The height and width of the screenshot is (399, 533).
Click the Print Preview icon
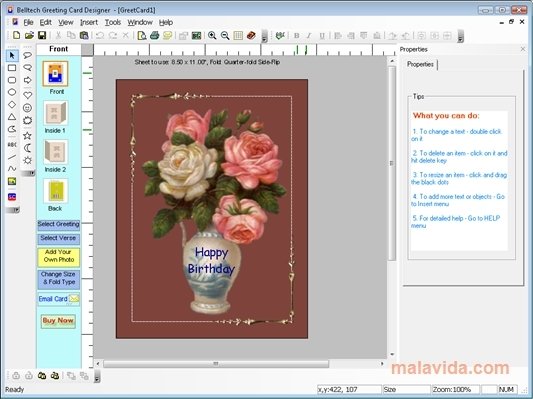click(142, 35)
